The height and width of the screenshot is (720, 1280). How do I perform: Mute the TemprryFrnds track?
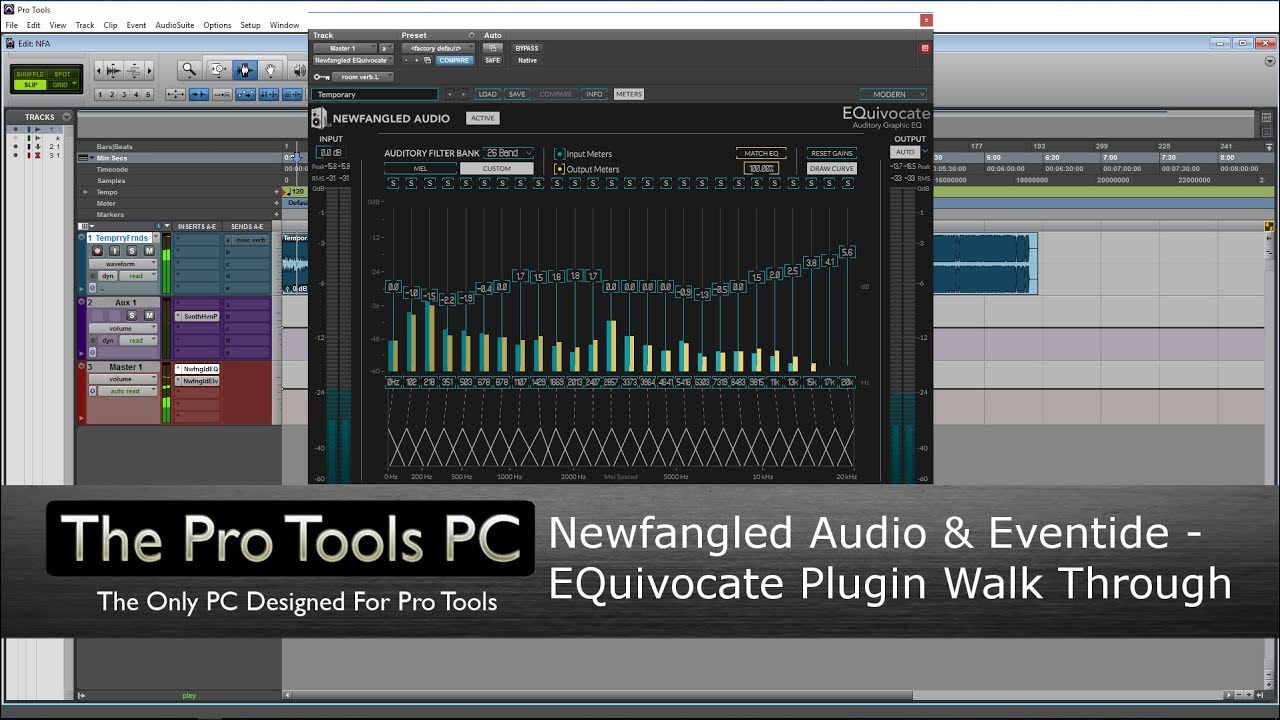tap(149, 251)
